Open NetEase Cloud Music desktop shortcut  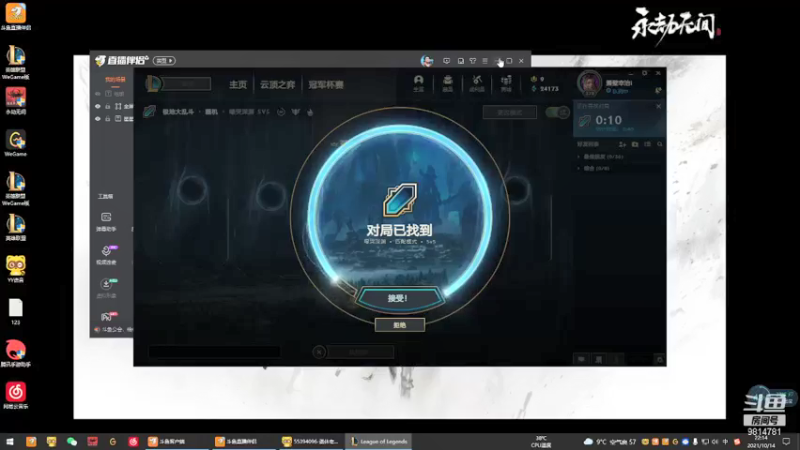[15, 395]
